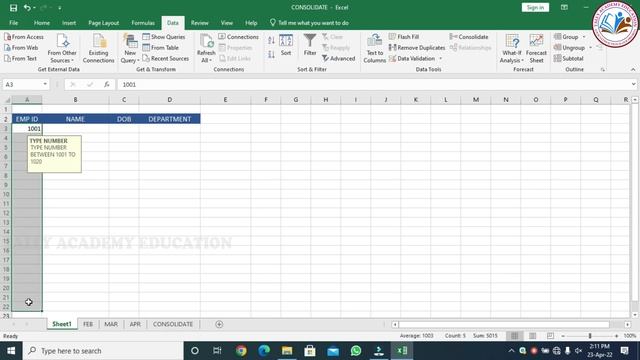
Task: Open Advanced filter options
Action: click(x=338, y=58)
